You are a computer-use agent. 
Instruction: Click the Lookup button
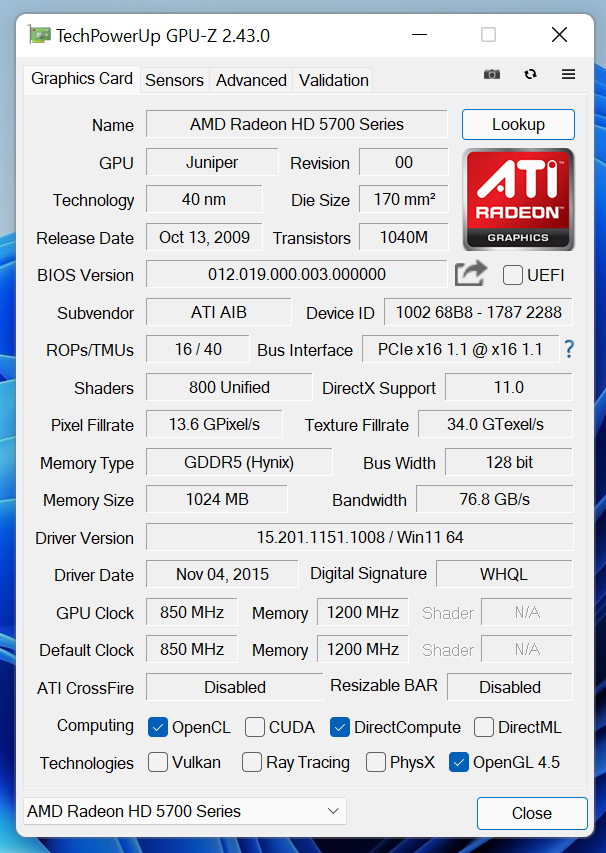(x=518, y=125)
